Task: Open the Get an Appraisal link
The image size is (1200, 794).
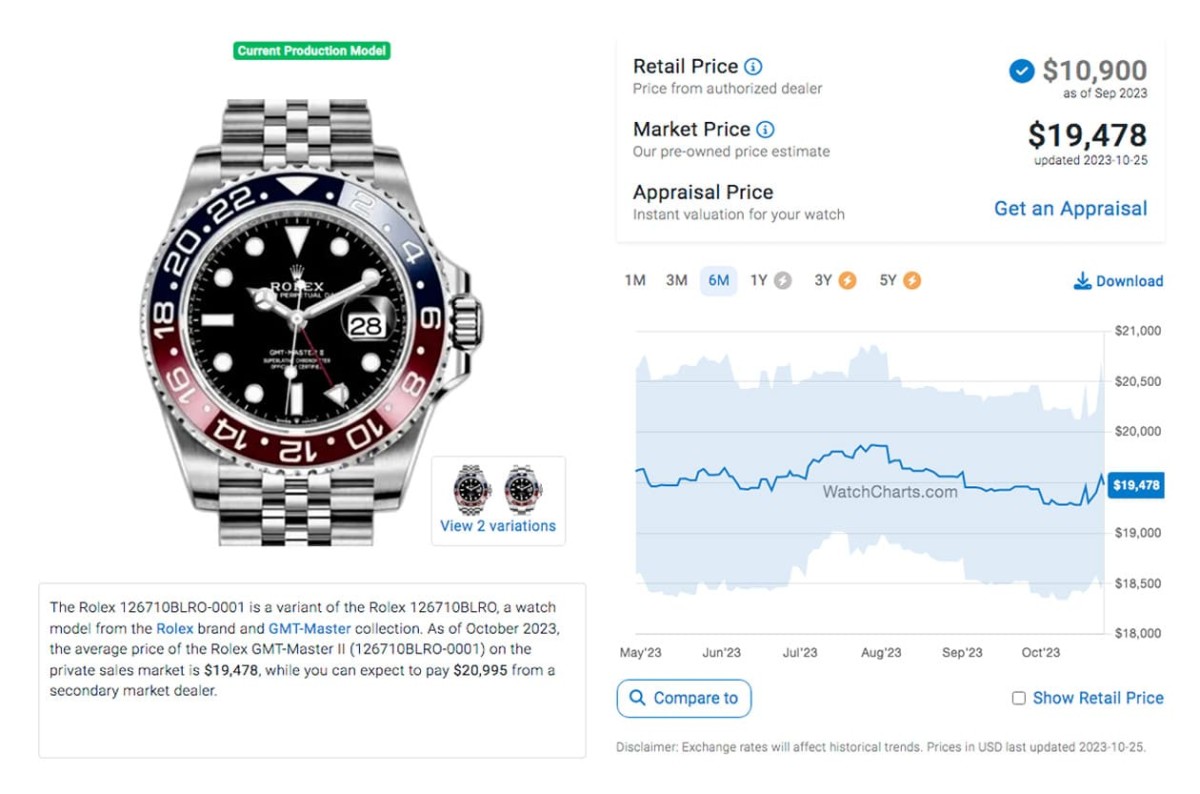Action: click(x=1070, y=209)
